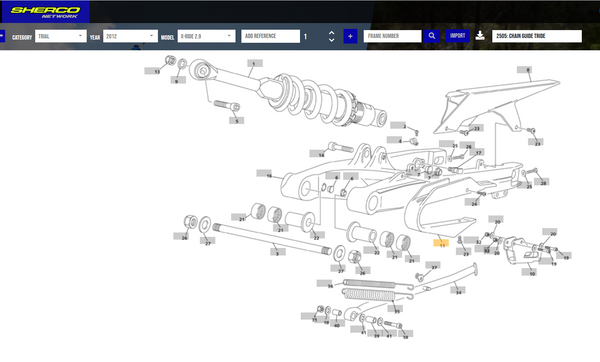Decrease quantity with the down arrow

coord(331,39)
